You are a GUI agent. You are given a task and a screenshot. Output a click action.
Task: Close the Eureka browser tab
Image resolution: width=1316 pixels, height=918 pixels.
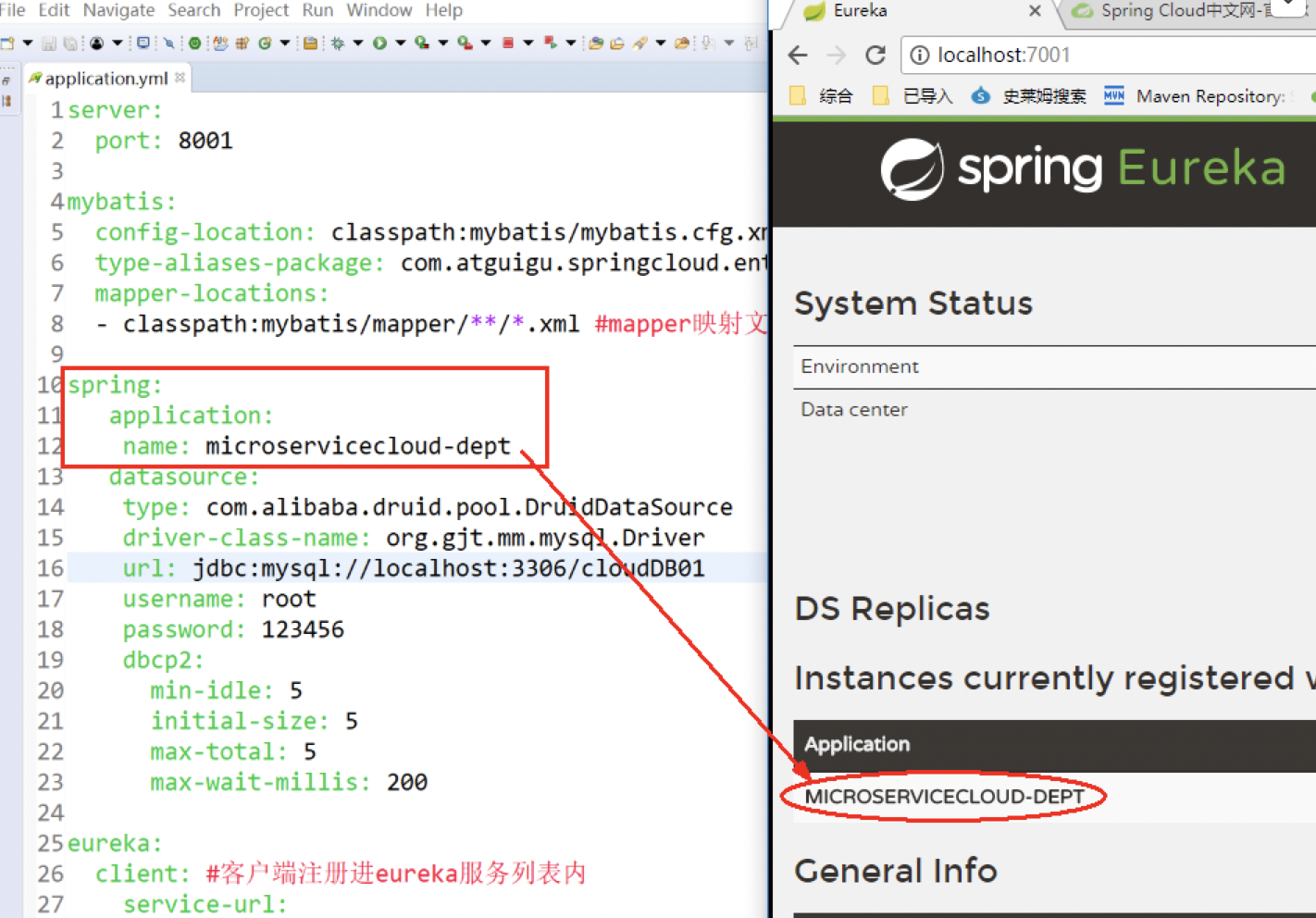click(1035, 11)
